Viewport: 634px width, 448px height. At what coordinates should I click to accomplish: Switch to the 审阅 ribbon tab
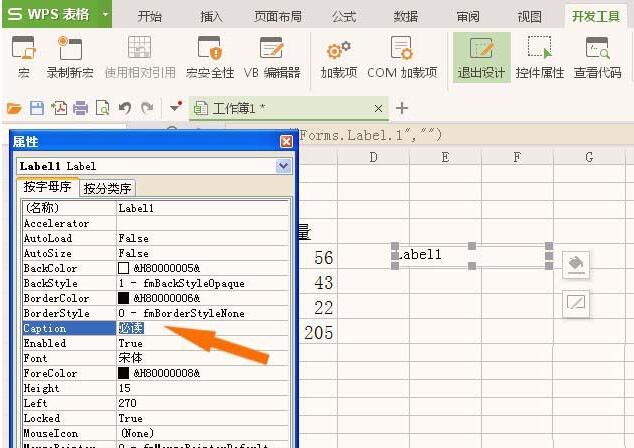click(468, 17)
